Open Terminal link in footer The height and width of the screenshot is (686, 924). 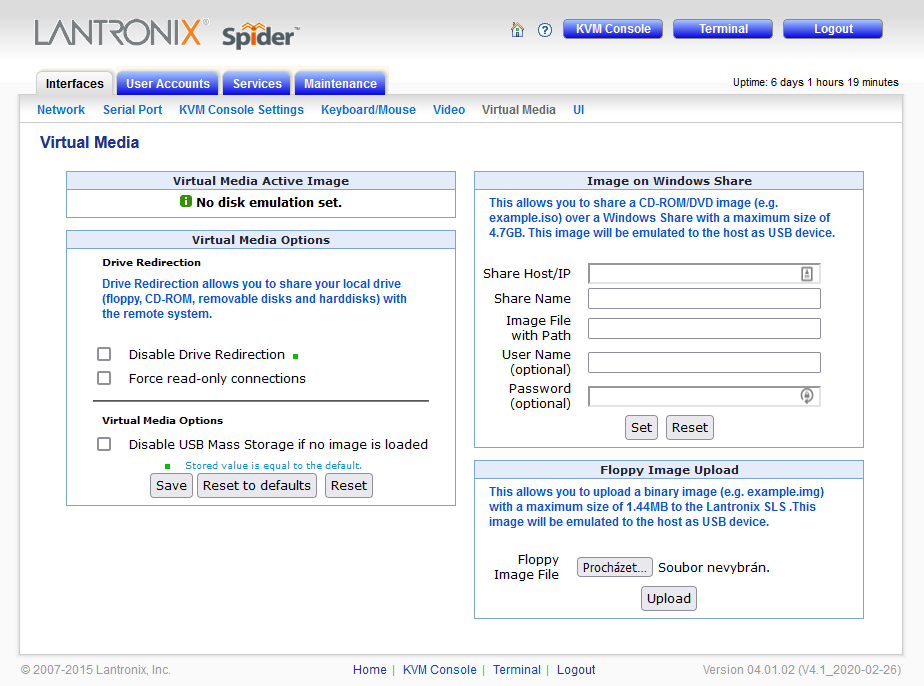[516, 670]
